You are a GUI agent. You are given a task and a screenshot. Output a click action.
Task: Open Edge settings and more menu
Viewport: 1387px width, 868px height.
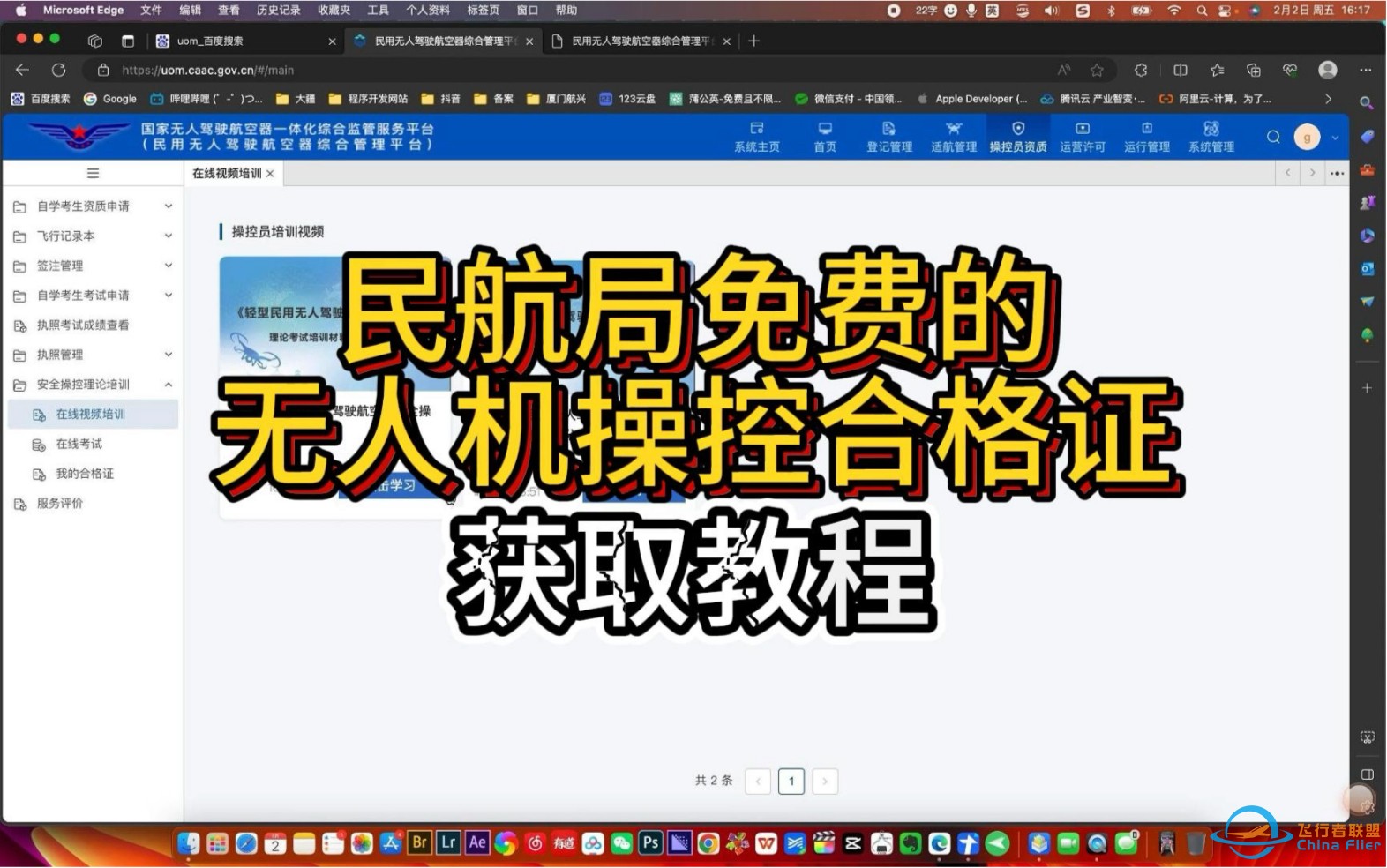pyautogui.click(x=1366, y=70)
